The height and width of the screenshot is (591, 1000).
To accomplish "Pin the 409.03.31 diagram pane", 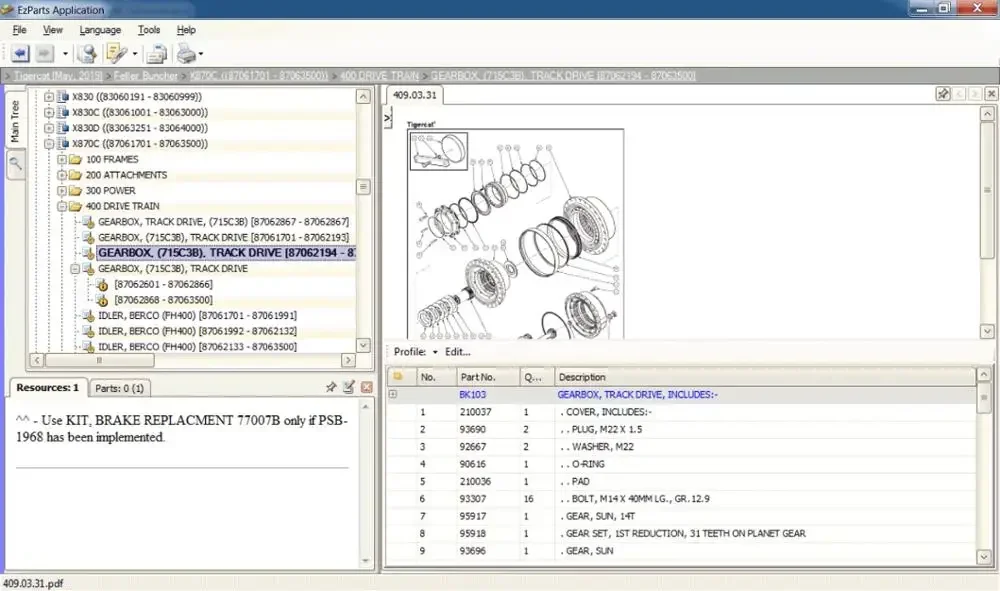I will click(x=942, y=93).
